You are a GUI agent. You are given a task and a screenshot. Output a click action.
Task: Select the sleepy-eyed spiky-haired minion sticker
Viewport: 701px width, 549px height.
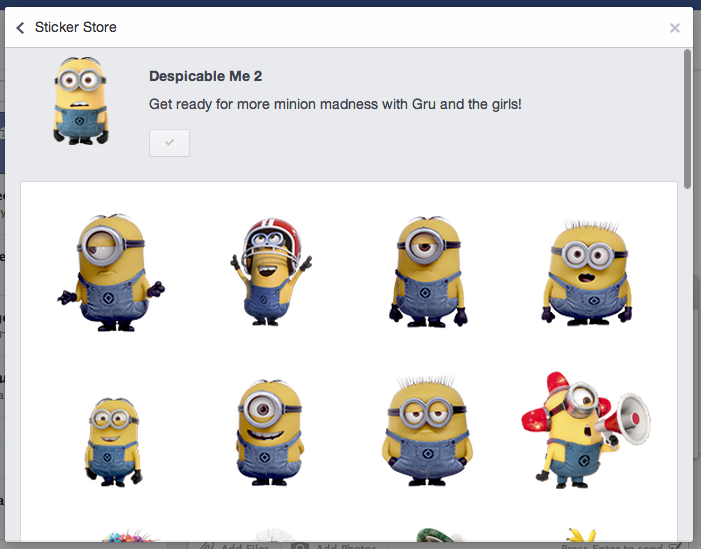[x=427, y=431]
